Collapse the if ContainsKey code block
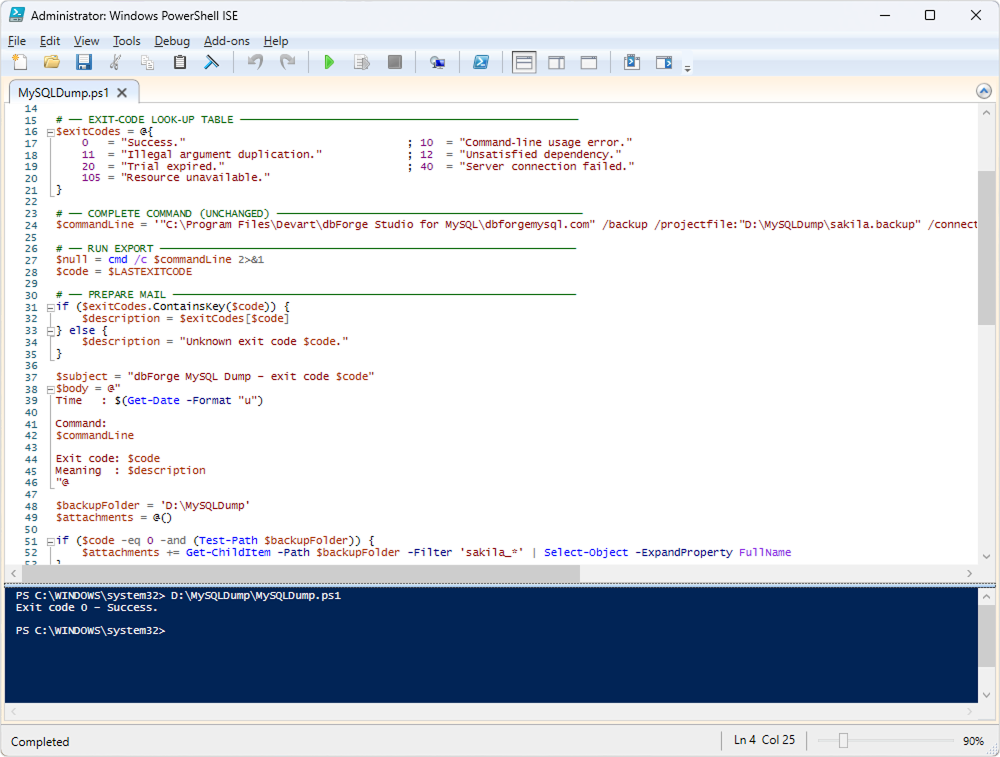 [49, 307]
